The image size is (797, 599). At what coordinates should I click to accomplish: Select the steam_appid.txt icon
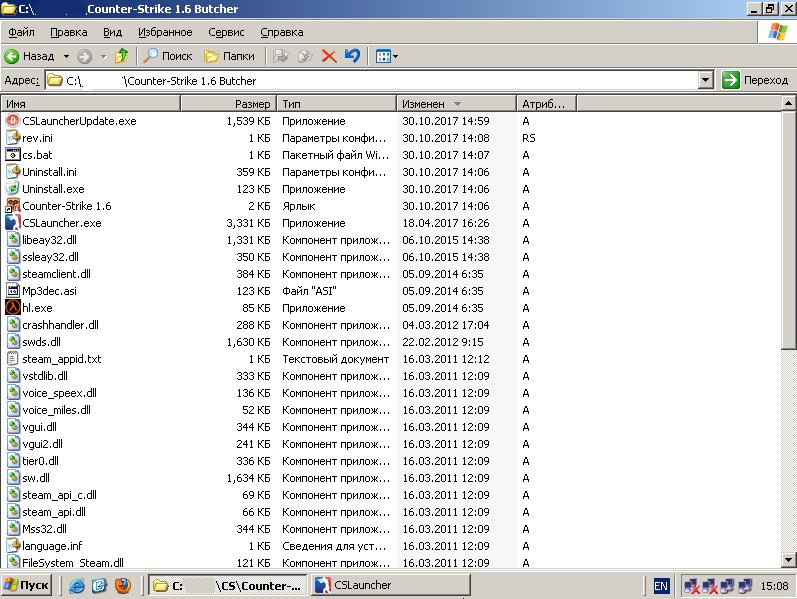pos(13,359)
